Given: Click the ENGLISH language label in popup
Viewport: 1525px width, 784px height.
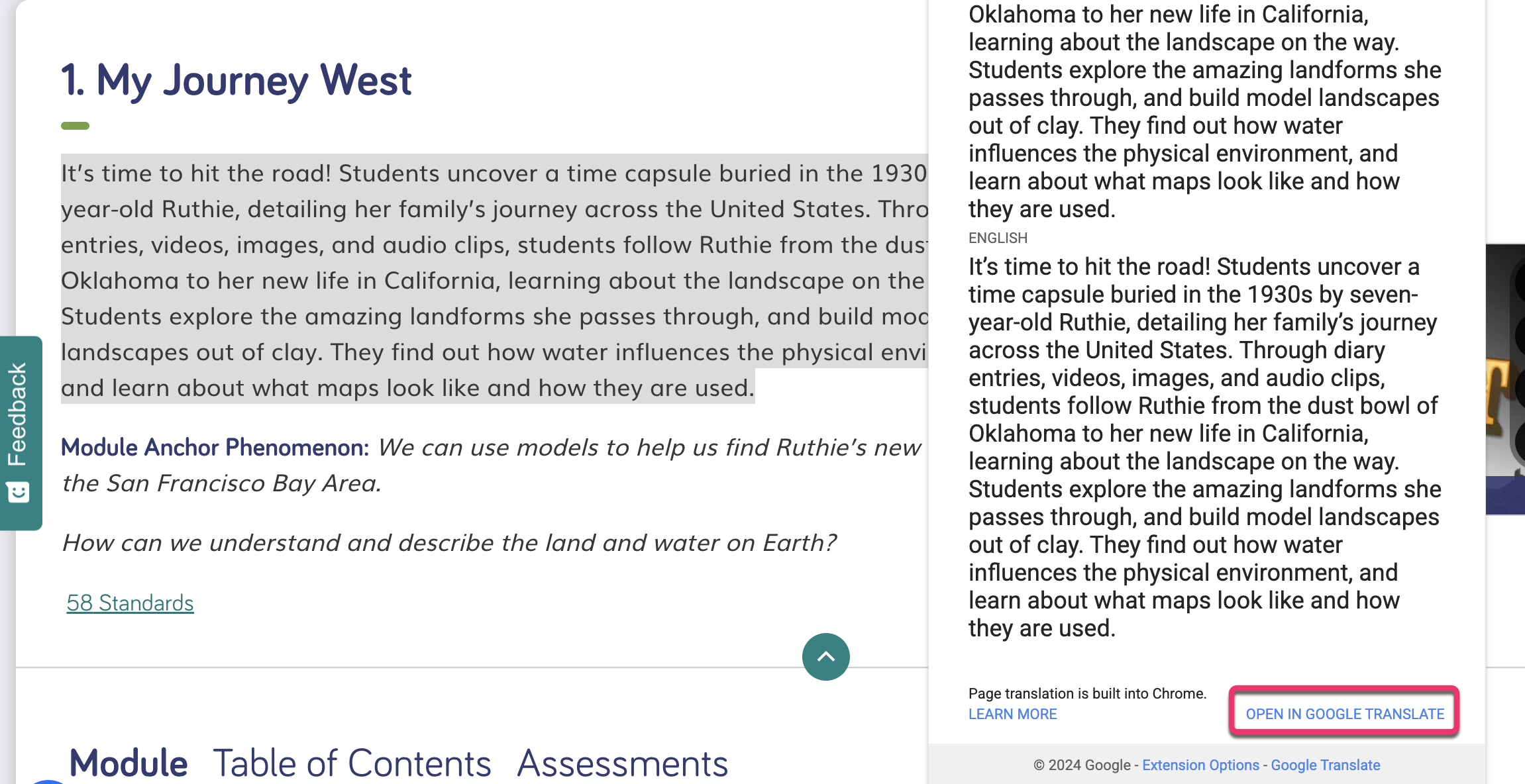Looking at the screenshot, I should pyautogui.click(x=998, y=238).
